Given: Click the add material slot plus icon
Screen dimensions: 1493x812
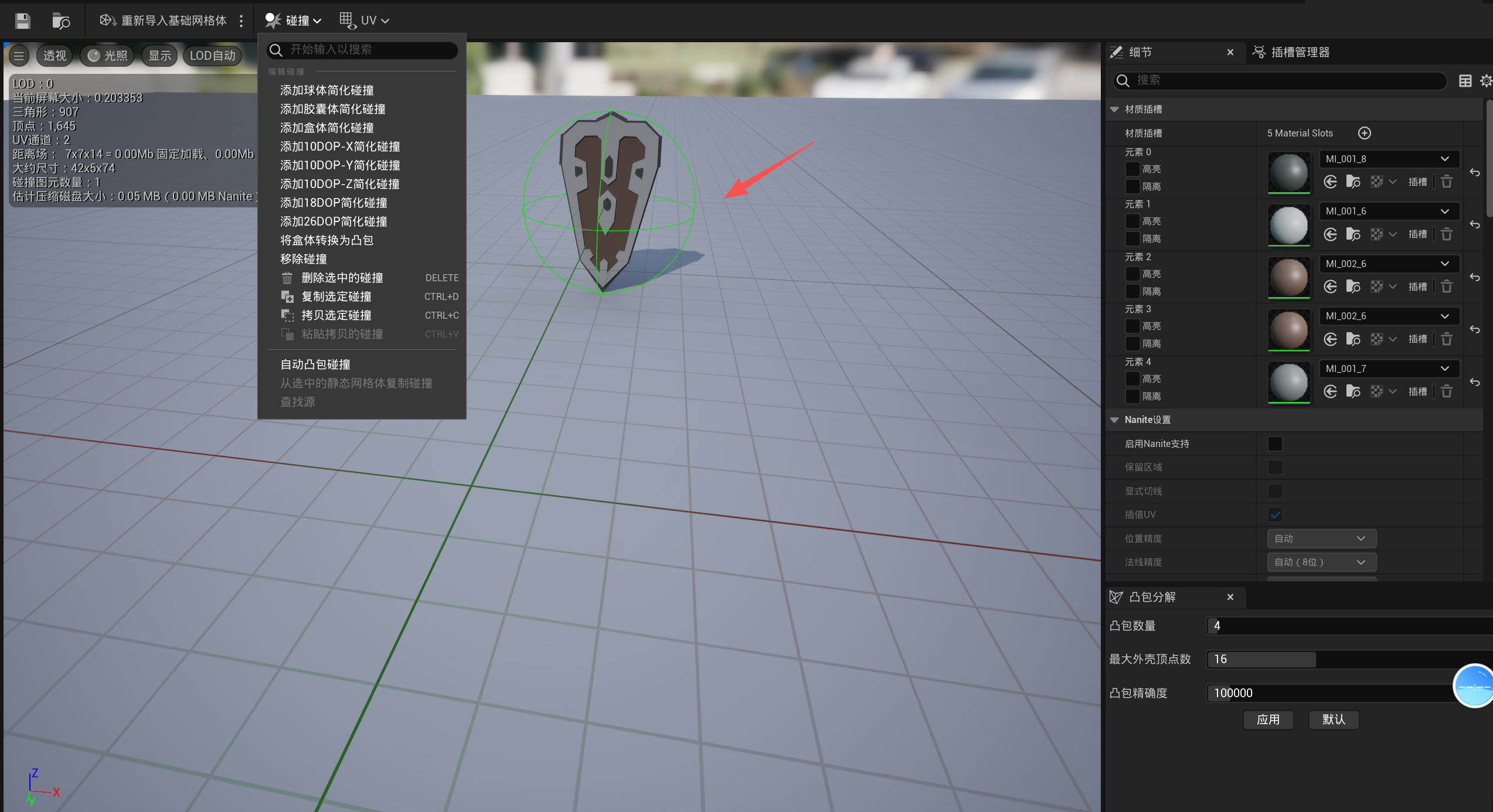Looking at the screenshot, I should tap(1364, 133).
